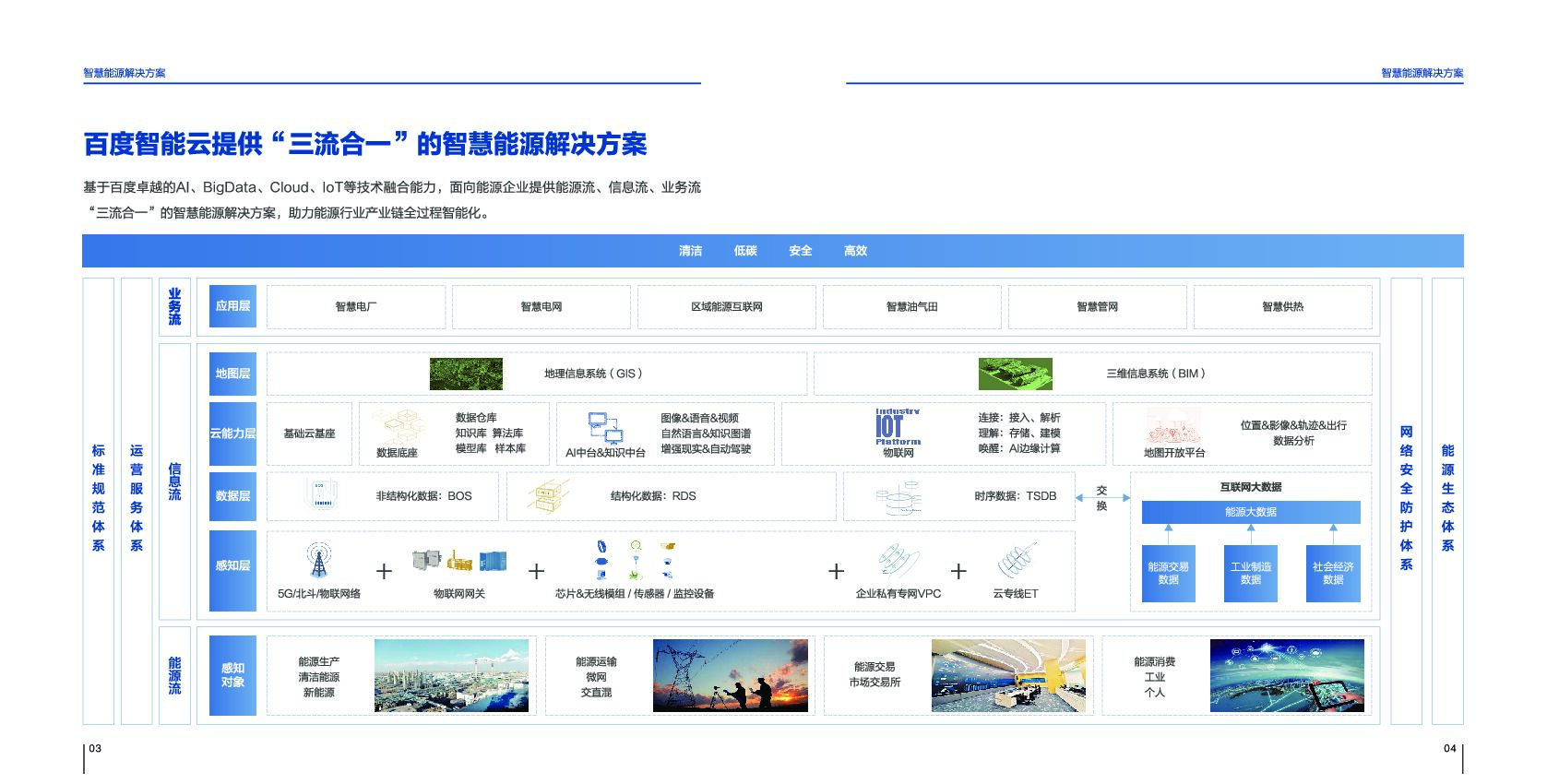Click the 增强现实&自动驾驶 text
The width and height of the screenshot is (1547, 784).
706,449
